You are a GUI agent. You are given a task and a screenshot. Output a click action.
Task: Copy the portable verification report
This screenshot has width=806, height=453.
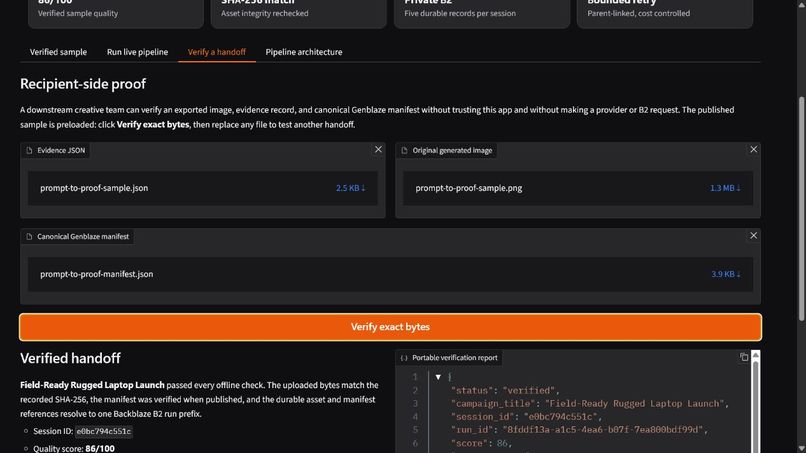coord(744,357)
